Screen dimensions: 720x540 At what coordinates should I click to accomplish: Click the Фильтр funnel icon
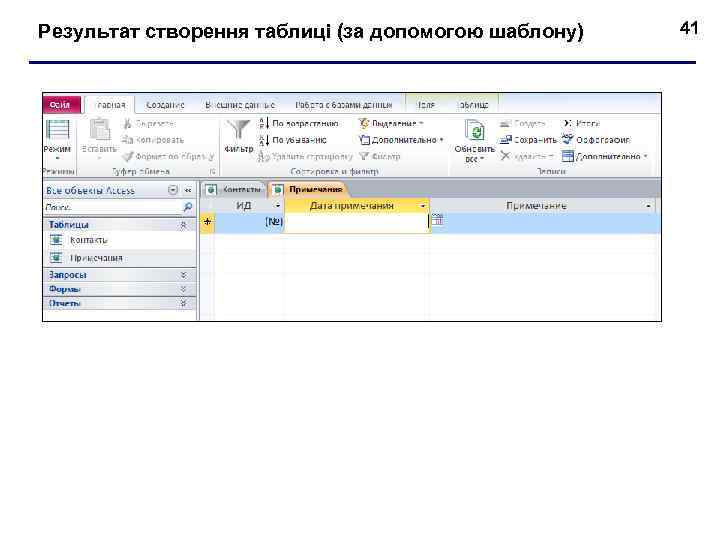pos(238,130)
